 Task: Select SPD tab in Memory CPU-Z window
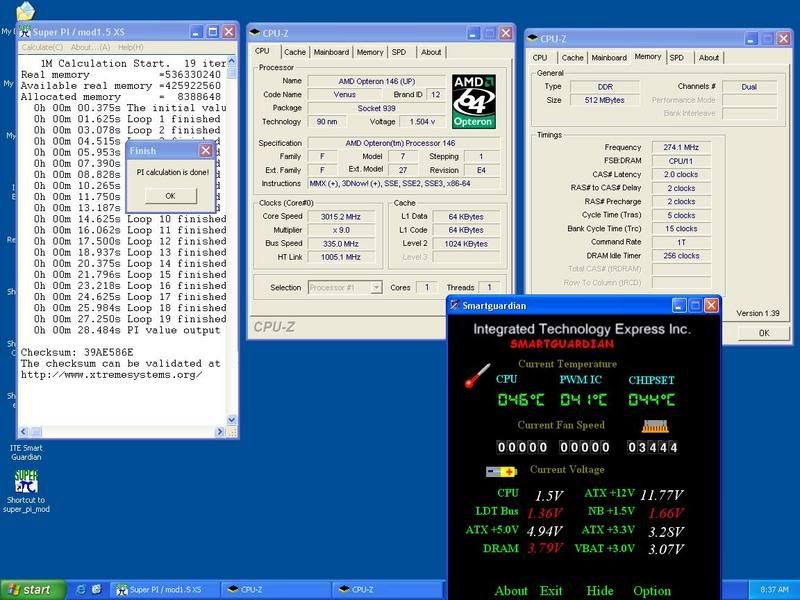coord(677,58)
